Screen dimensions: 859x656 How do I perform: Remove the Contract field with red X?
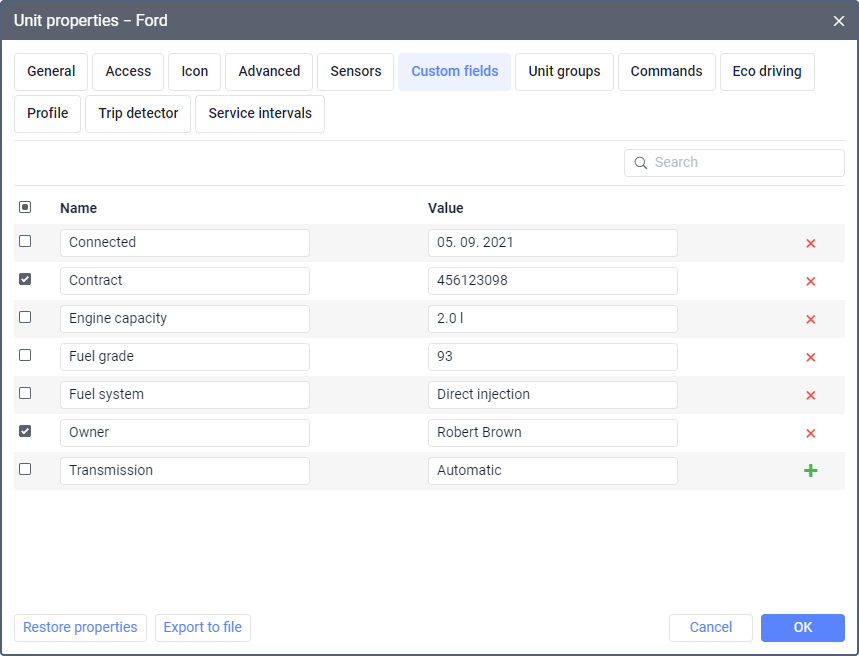810,281
